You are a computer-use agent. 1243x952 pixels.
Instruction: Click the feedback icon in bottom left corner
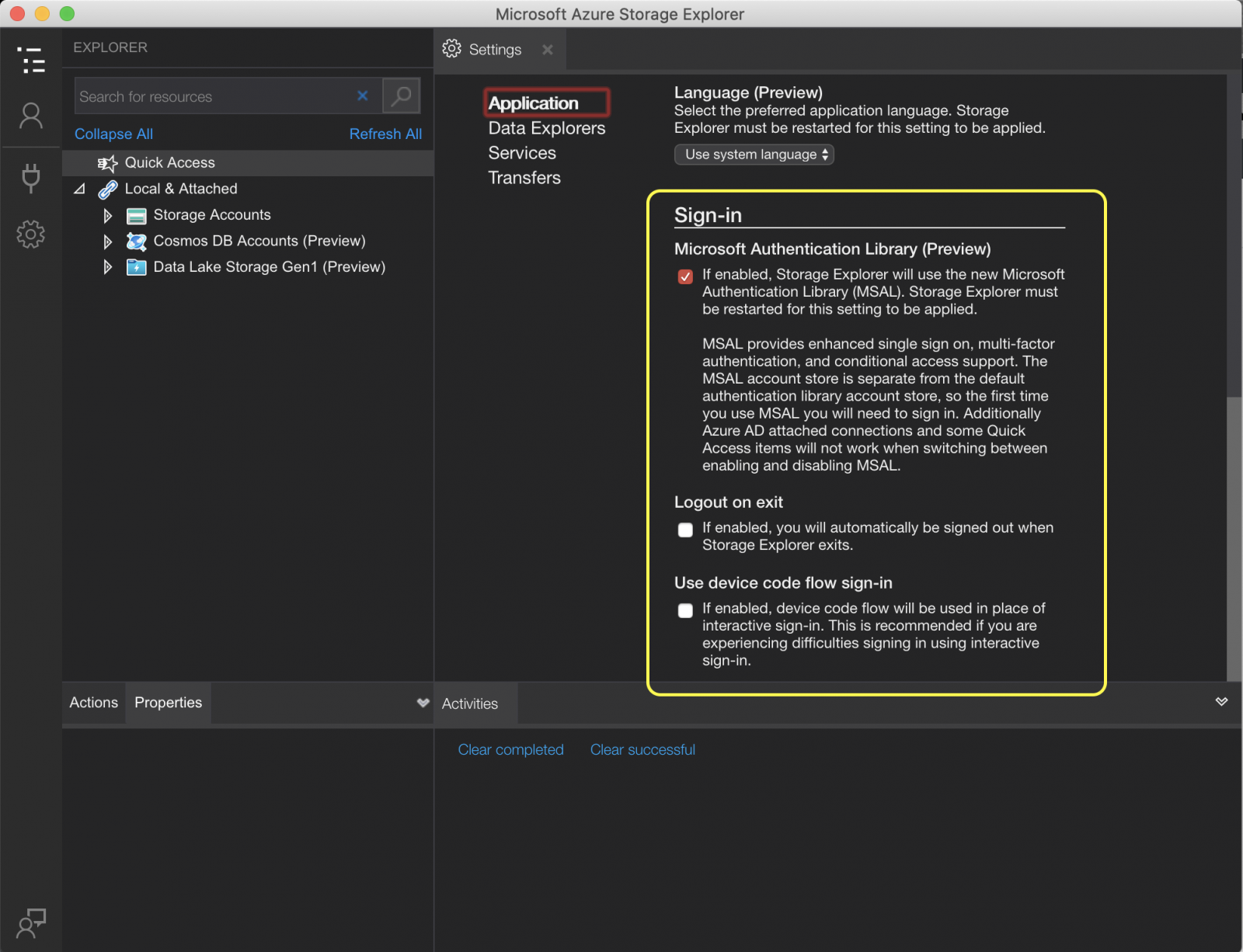point(31,923)
